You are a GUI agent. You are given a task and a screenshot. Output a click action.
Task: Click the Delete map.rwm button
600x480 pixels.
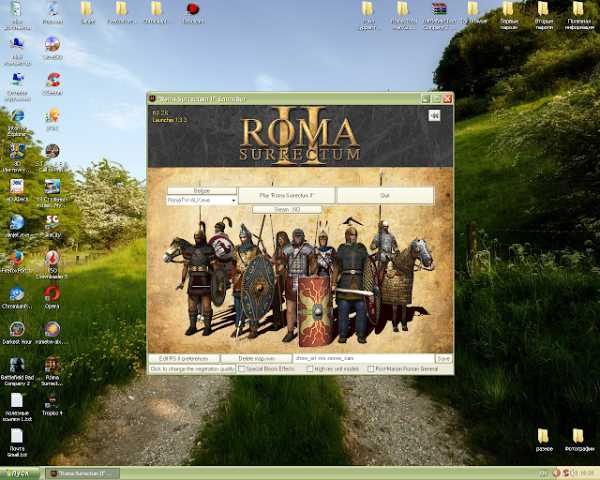256,359
